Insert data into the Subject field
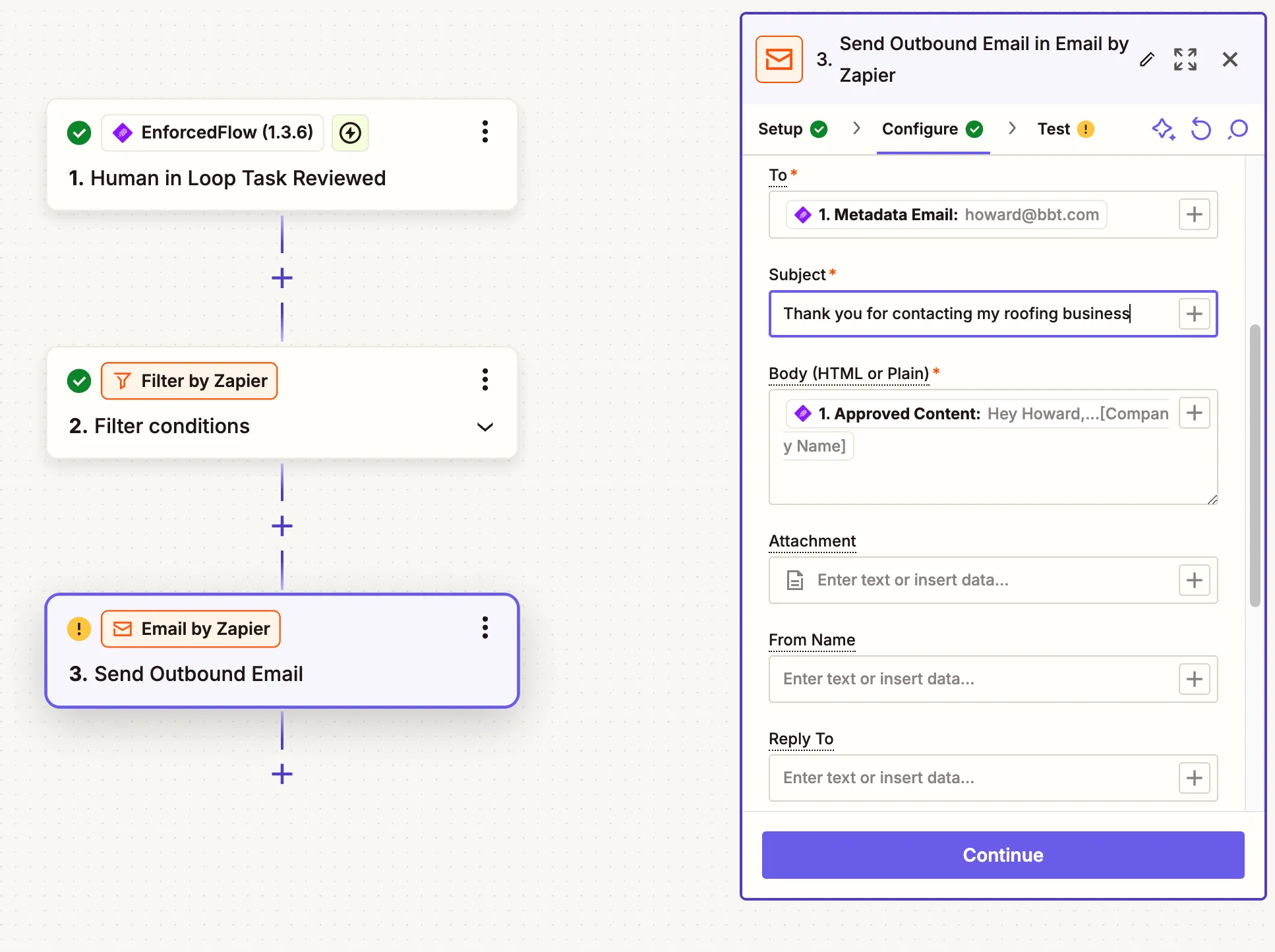This screenshot has height=952, width=1275. (1194, 314)
